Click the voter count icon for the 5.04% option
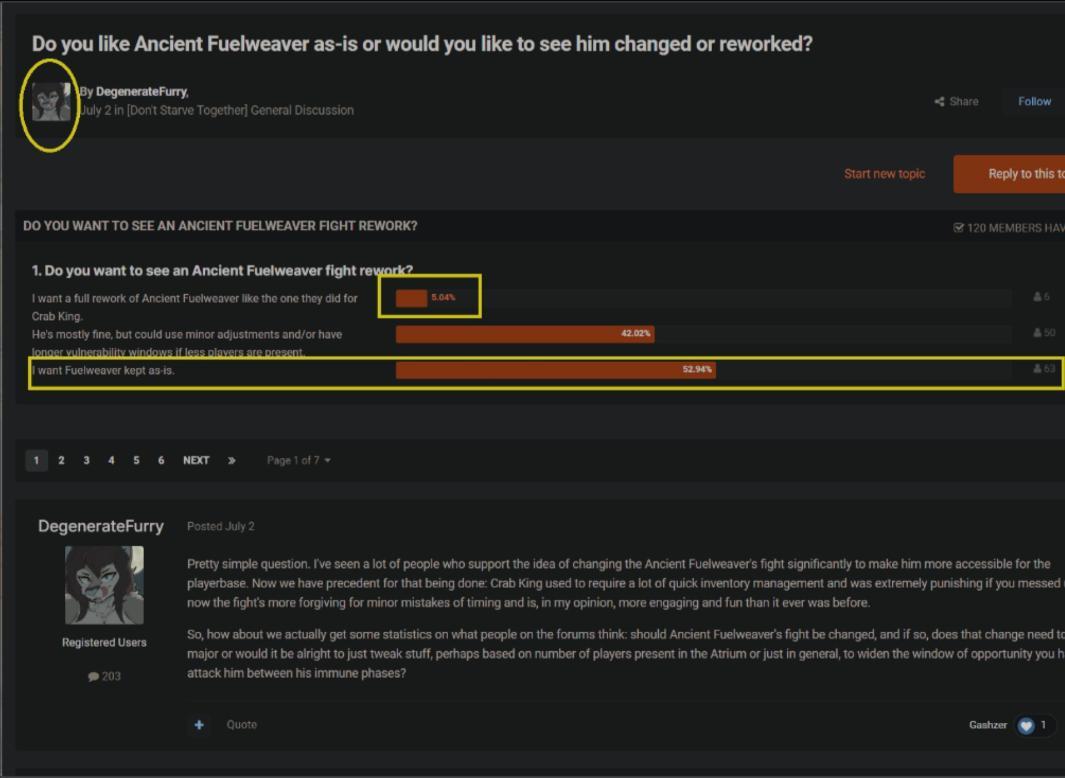 click(x=1037, y=297)
